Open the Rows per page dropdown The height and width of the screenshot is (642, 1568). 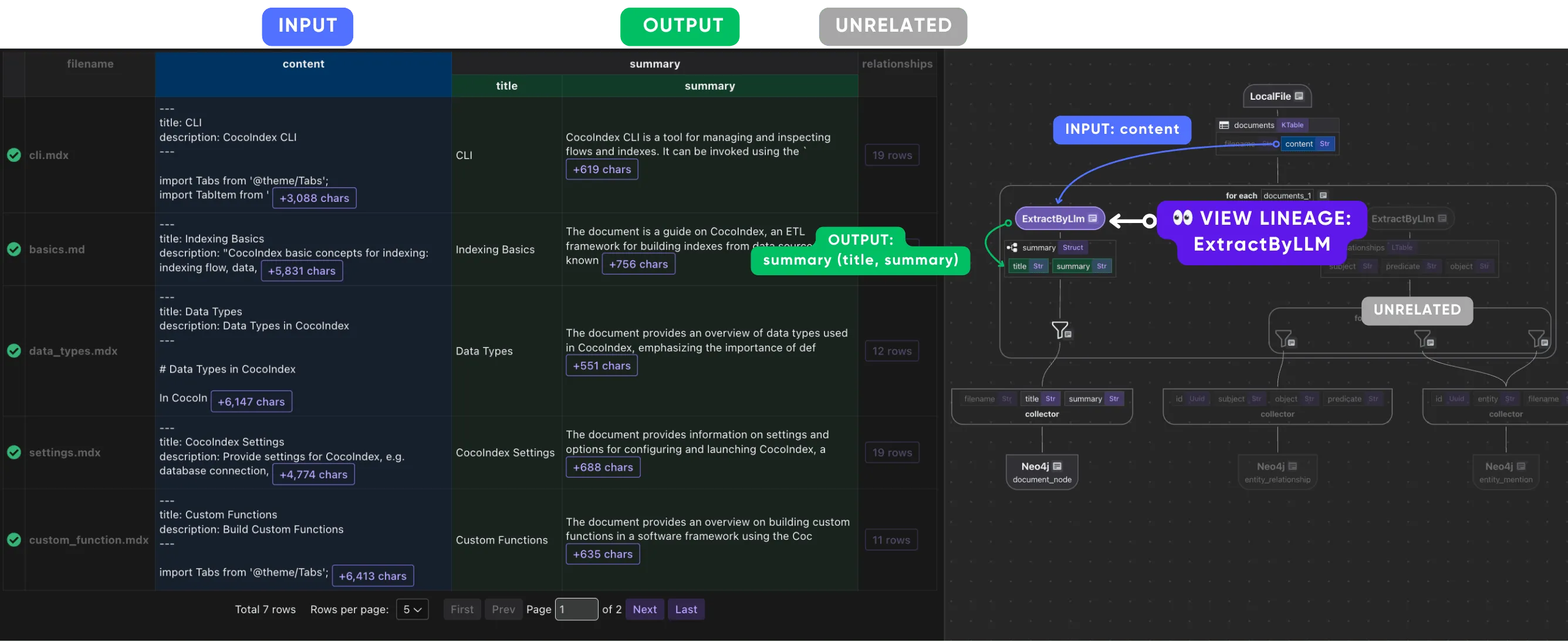pos(412,610)
